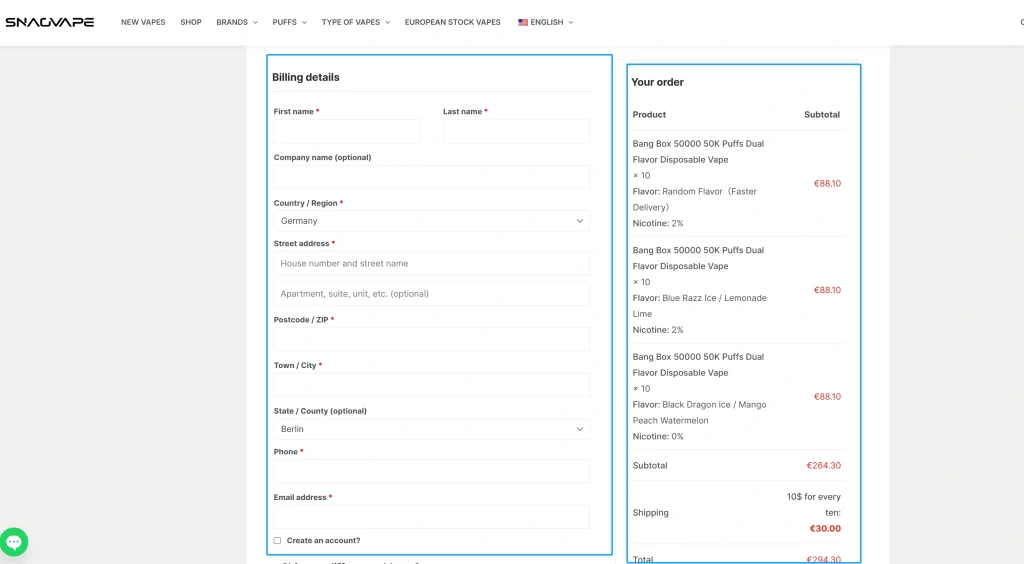Click the Town / City input field
Screen dimensions: 1024x564
(x=432, y=385)
